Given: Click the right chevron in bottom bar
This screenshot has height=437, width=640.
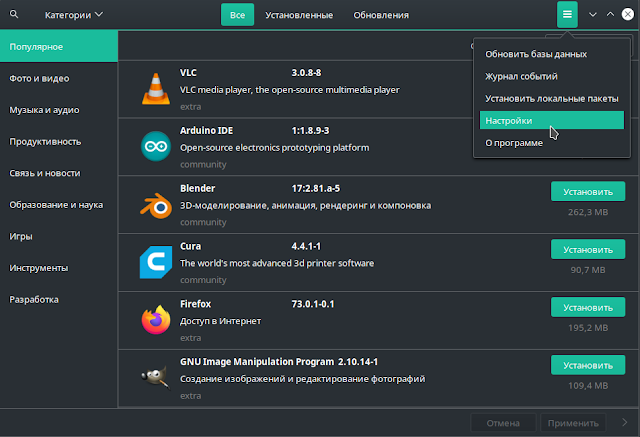Looking at the screenshot, I should tap(624, 422).
